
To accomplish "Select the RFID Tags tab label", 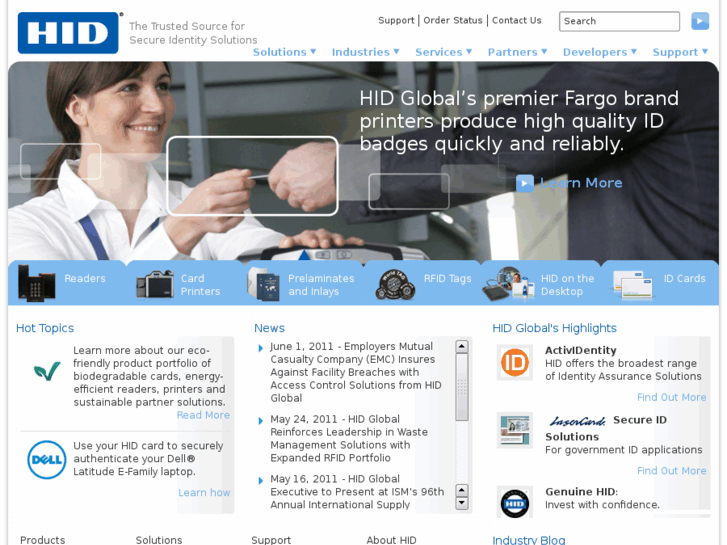I will (447, 278).
